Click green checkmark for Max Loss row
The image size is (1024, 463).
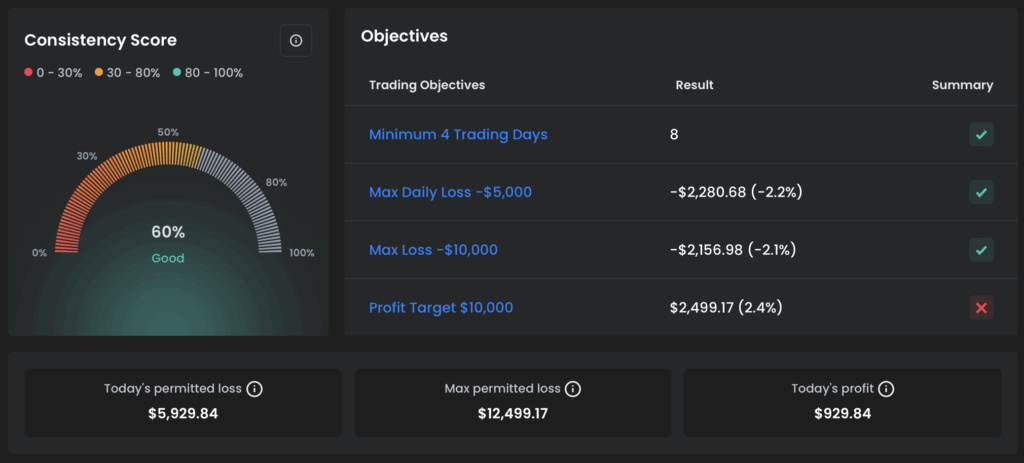click(981, 250)
